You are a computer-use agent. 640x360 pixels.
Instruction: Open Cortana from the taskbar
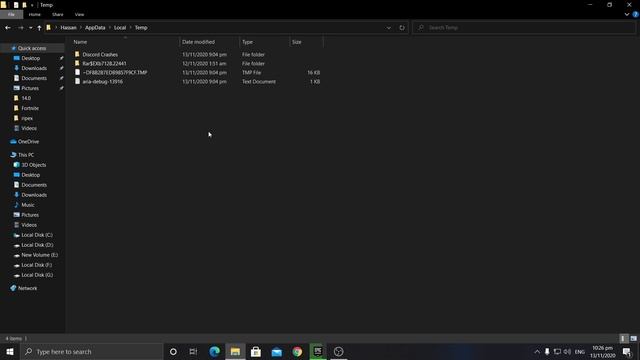[173, 351]
